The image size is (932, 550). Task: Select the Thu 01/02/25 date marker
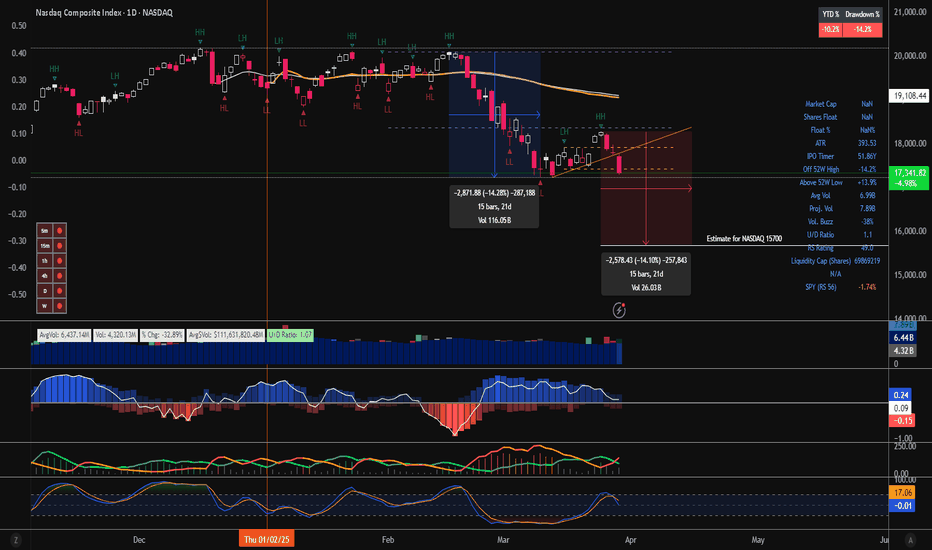(267, 539)
